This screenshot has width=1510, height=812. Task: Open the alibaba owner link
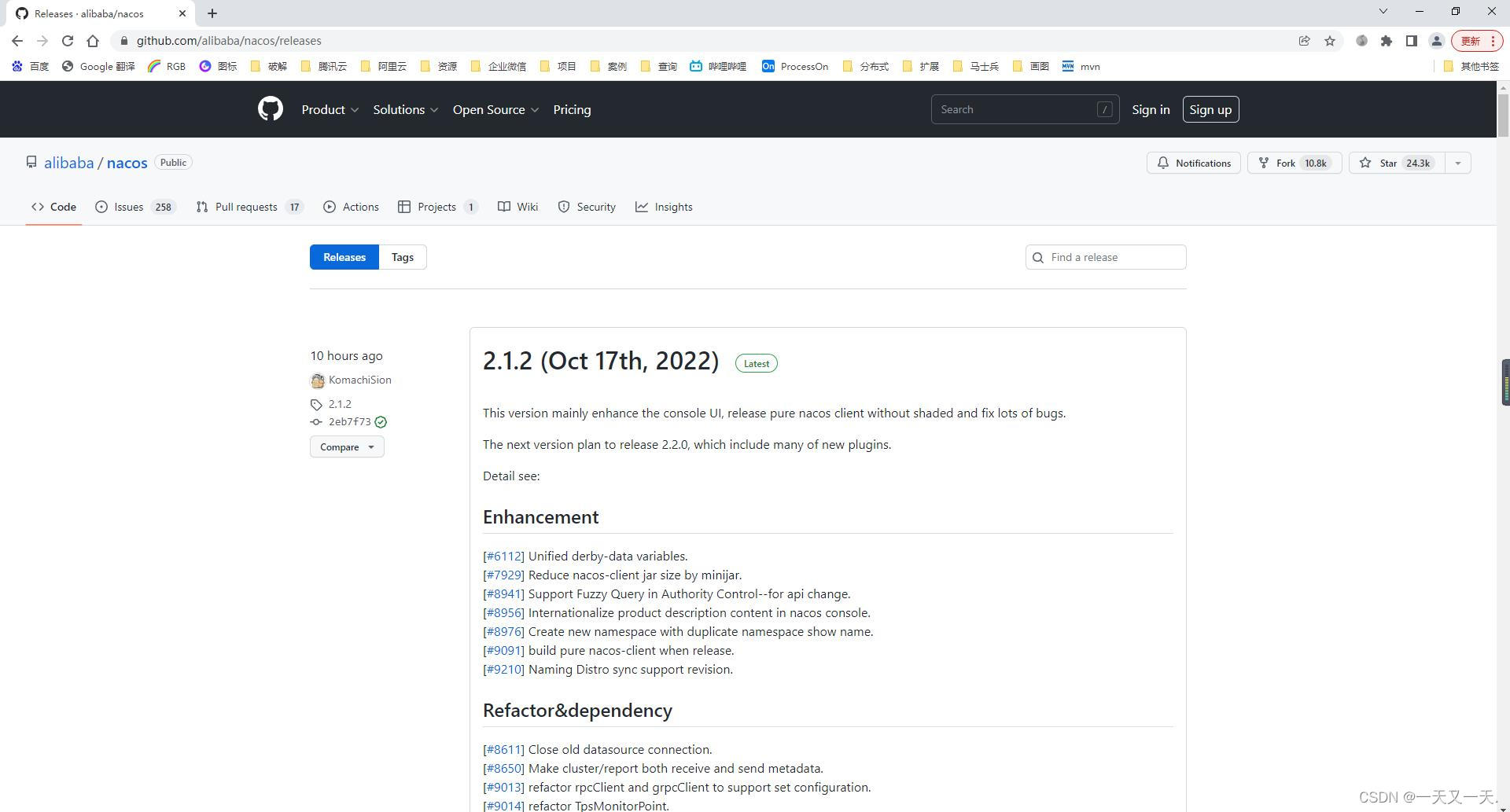68,163
